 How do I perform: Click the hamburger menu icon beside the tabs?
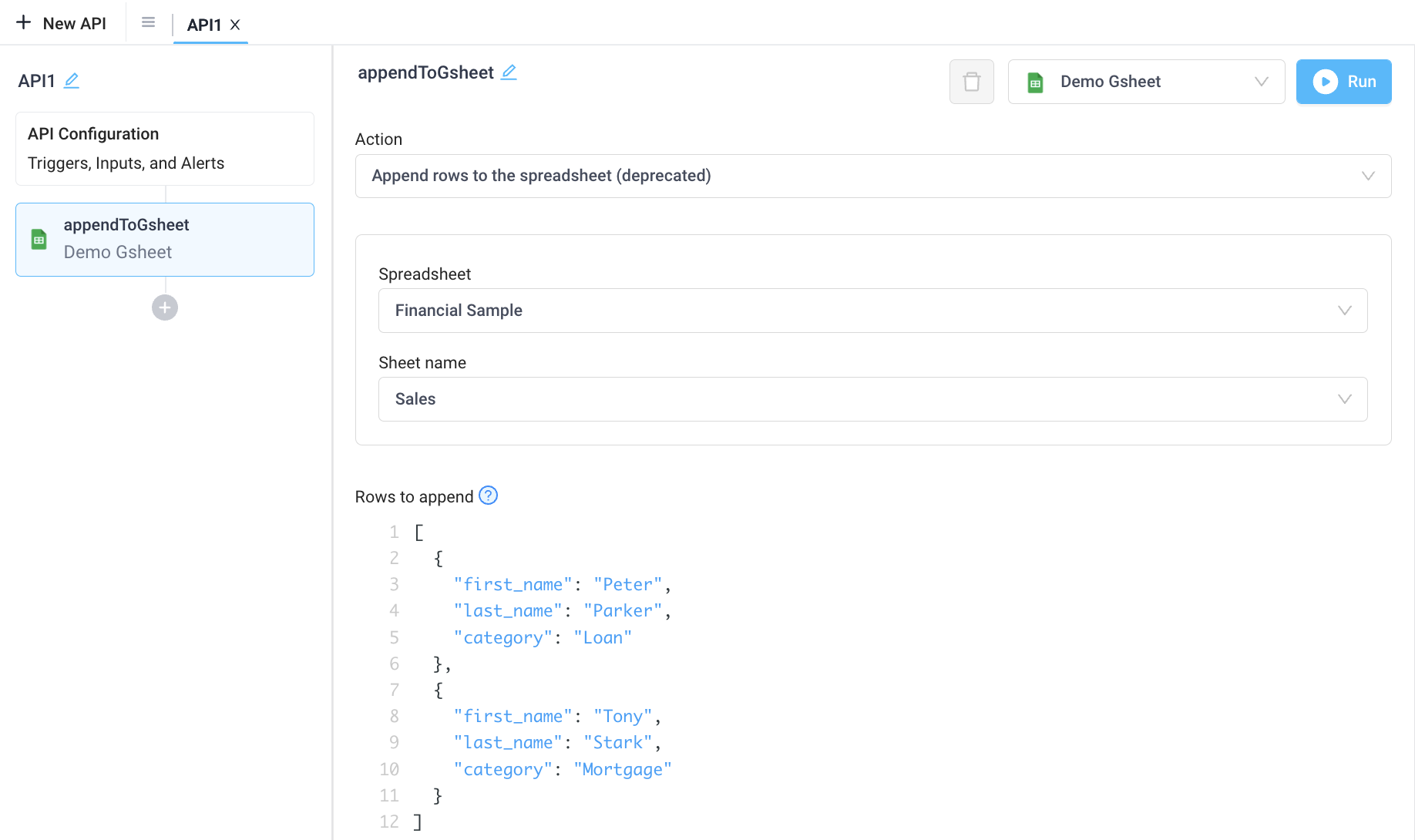pos(148,22)
